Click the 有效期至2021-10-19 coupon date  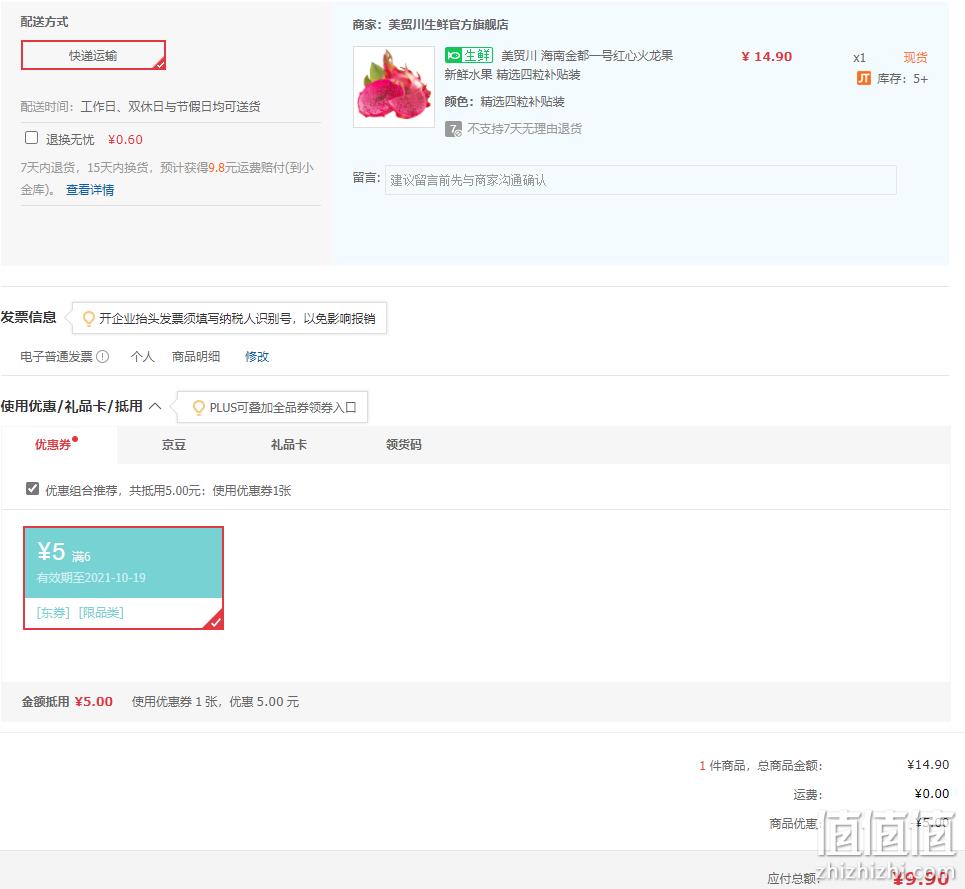(x=91, y=578)
